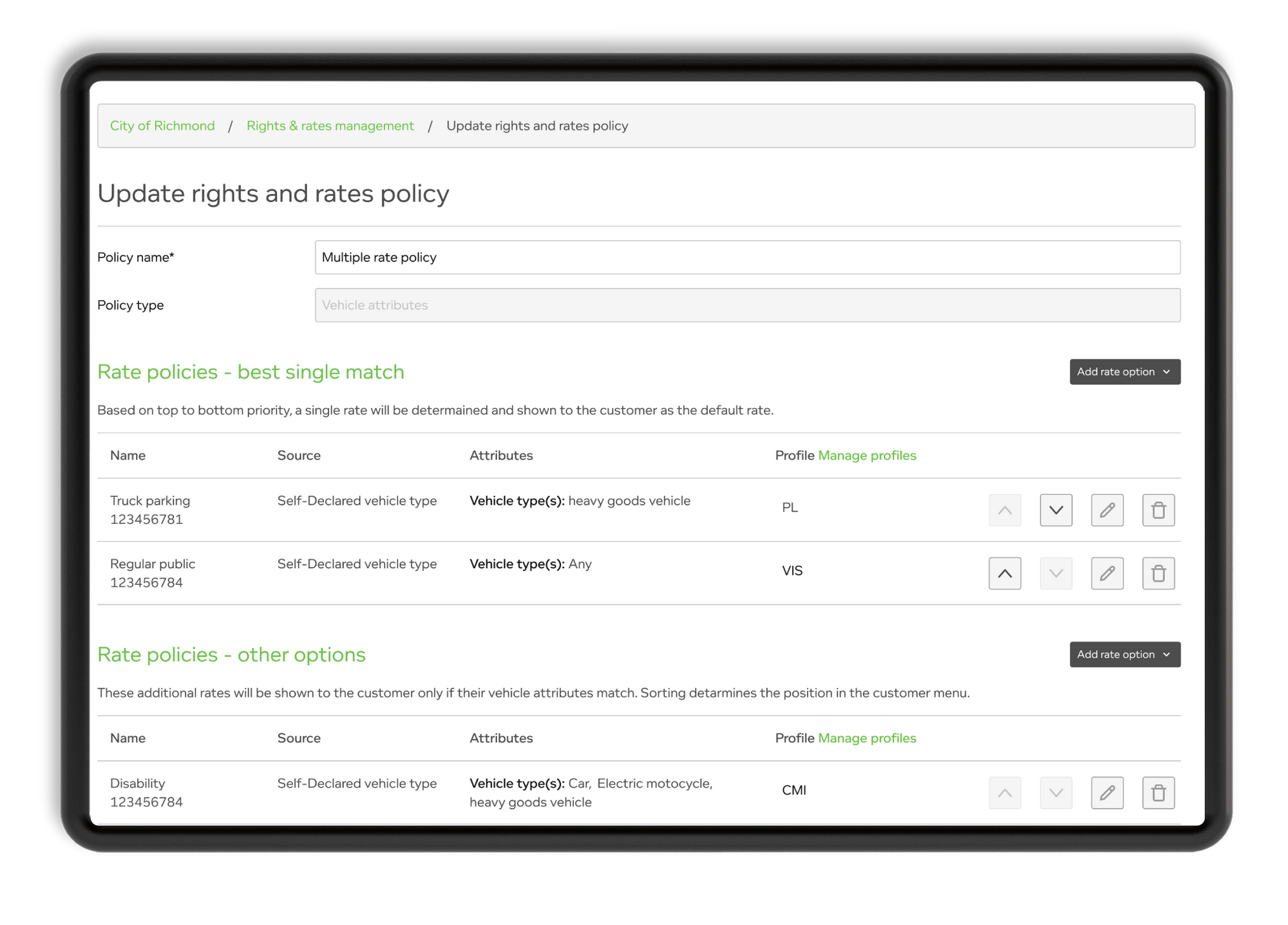Go to City of Richmond breadcrumb
1288x925 pixels.
coord(162,126)
